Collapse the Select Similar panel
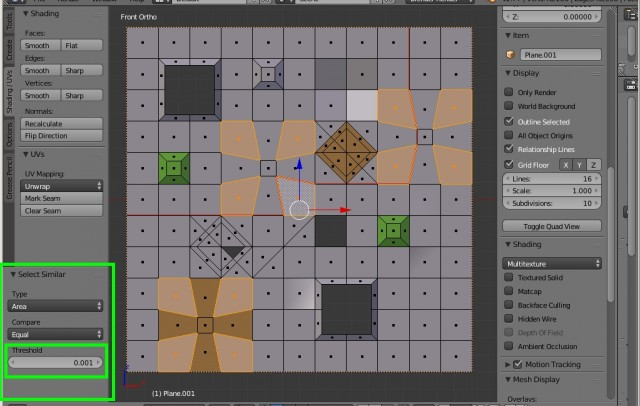This screenshot has height=406, width=640. [x=13, y=274]
